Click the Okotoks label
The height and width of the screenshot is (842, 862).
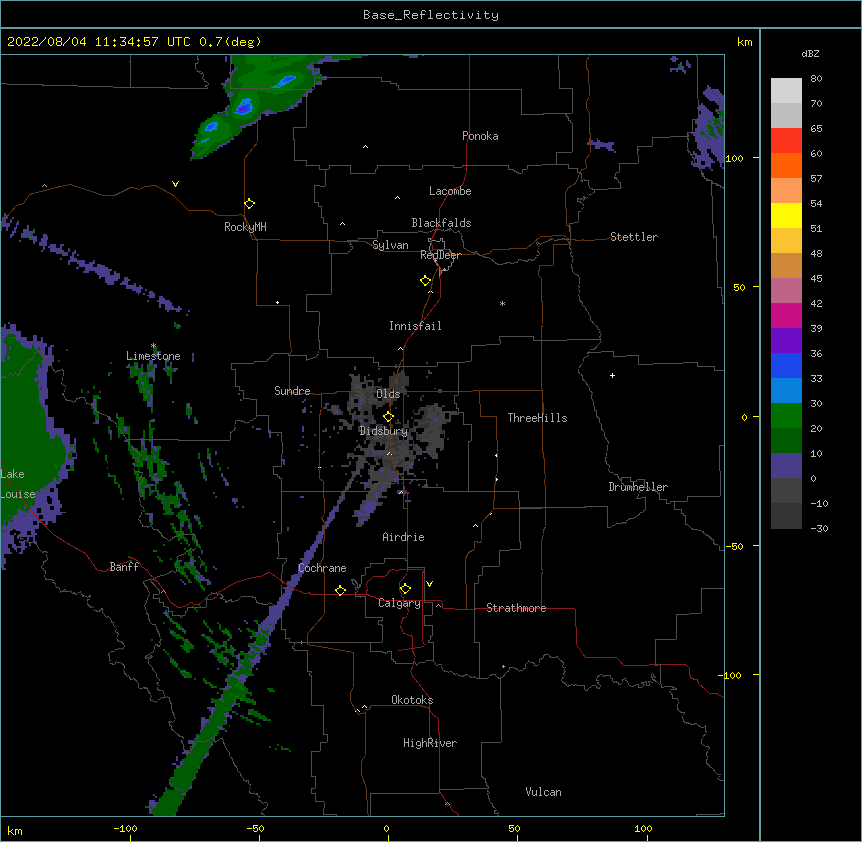[x=412, y=700]
